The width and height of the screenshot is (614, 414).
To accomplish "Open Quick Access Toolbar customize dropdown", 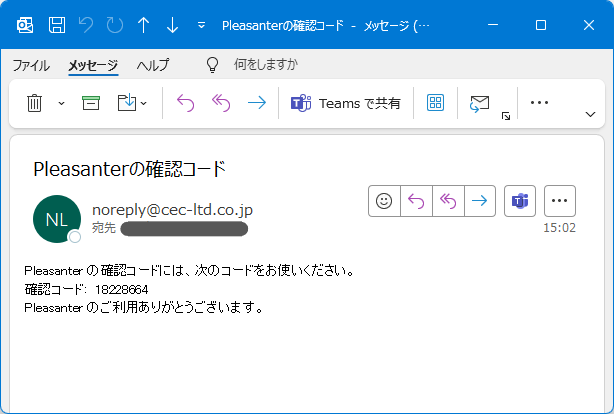I will (201, 25).
